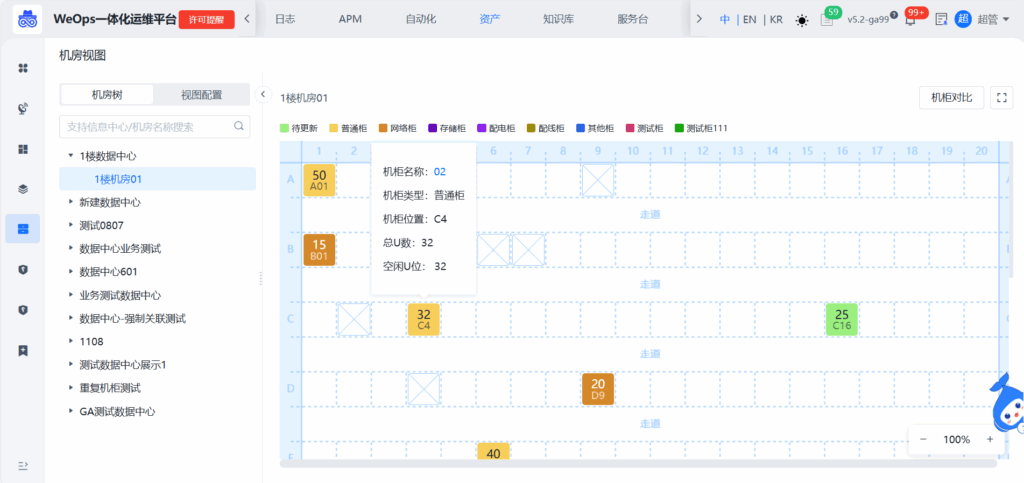
Task: Open the notification bell with 99+ badge
Action: pyautogui.click(x=909, y=19)
